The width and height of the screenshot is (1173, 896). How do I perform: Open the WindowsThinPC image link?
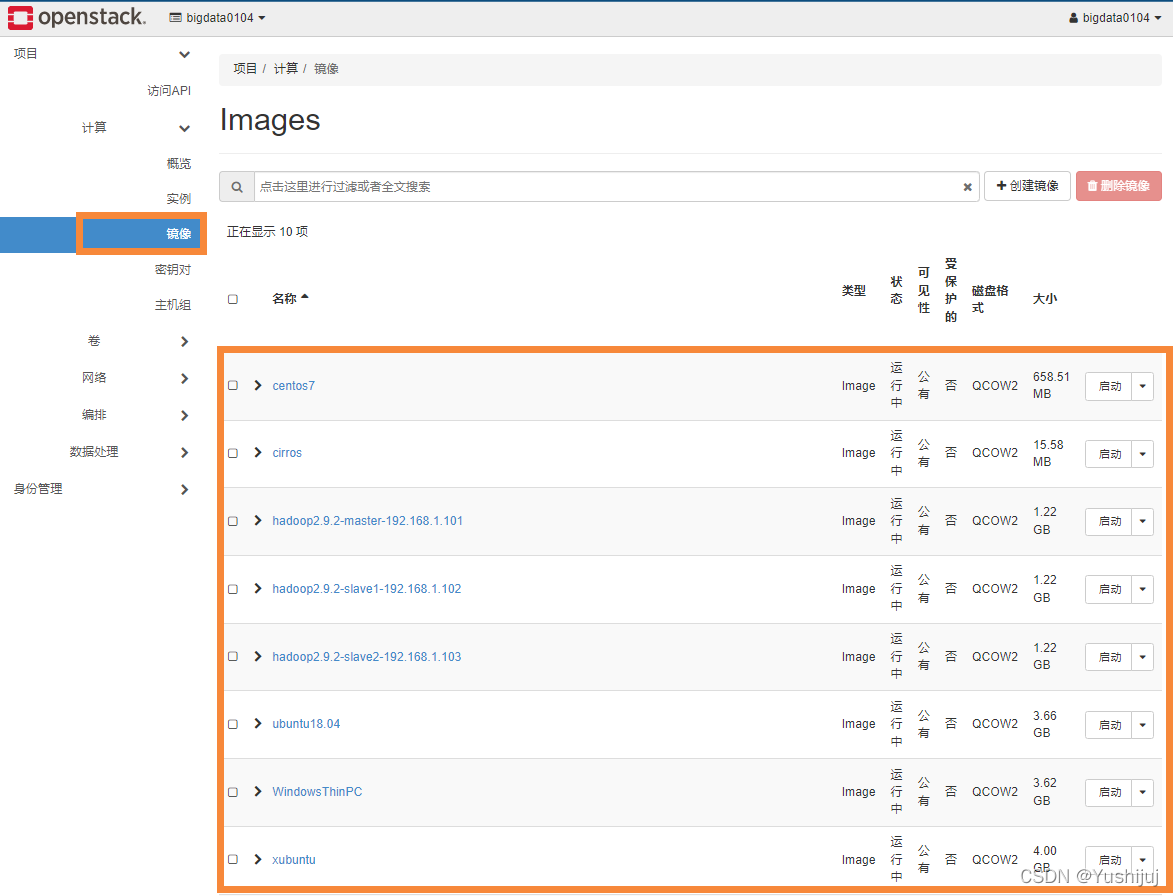[x=317, y=791]
